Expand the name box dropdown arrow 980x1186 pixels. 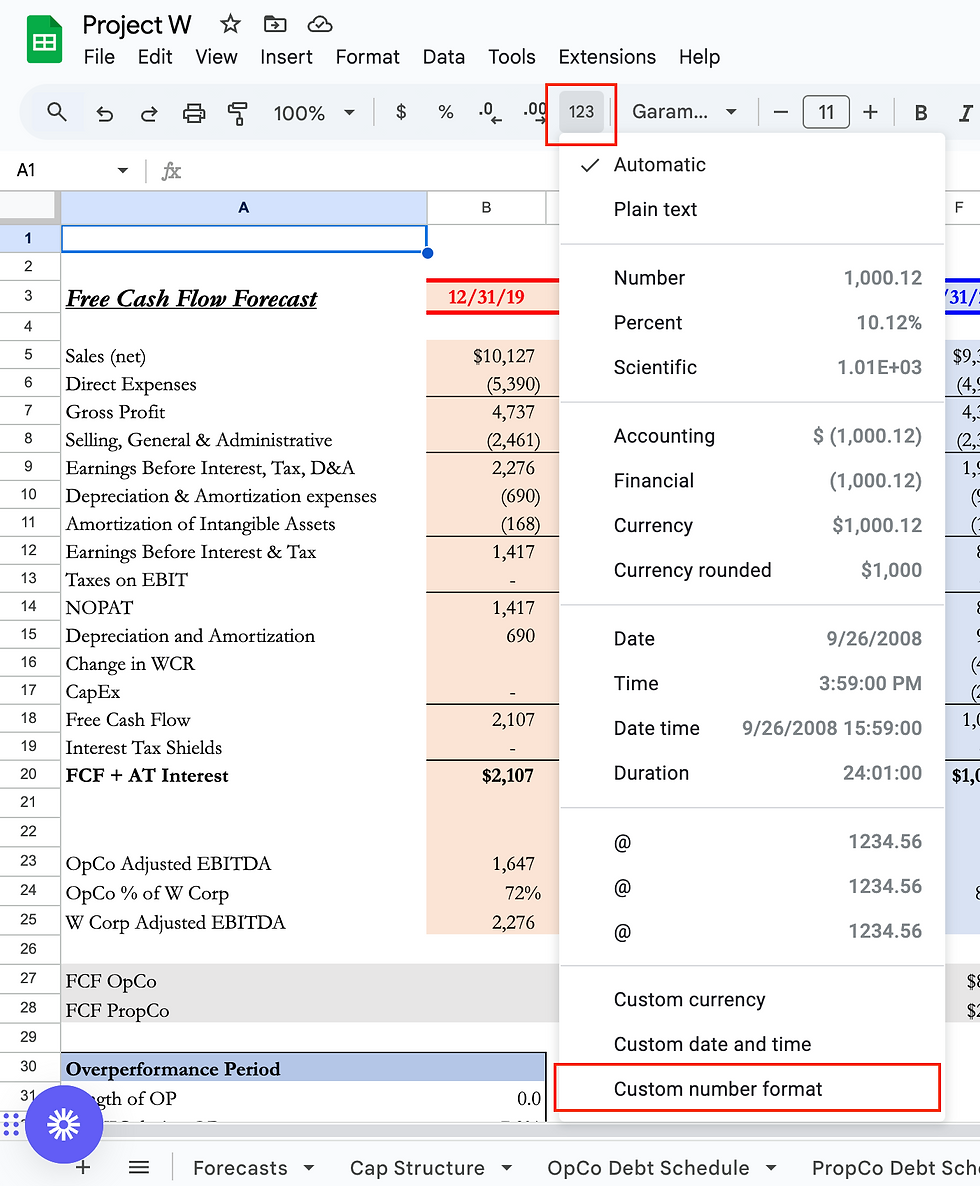coord(123,171)
